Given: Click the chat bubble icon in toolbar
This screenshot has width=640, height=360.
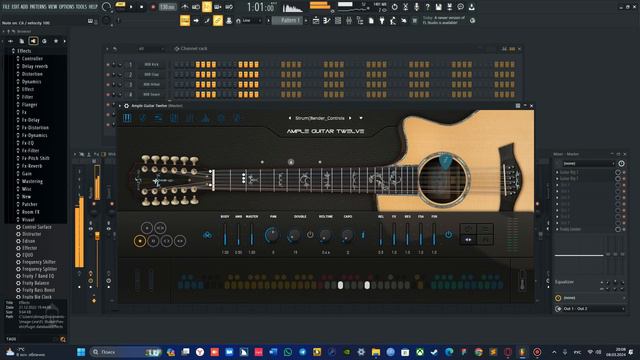Looking at the screenshot, I should [460, 7].
